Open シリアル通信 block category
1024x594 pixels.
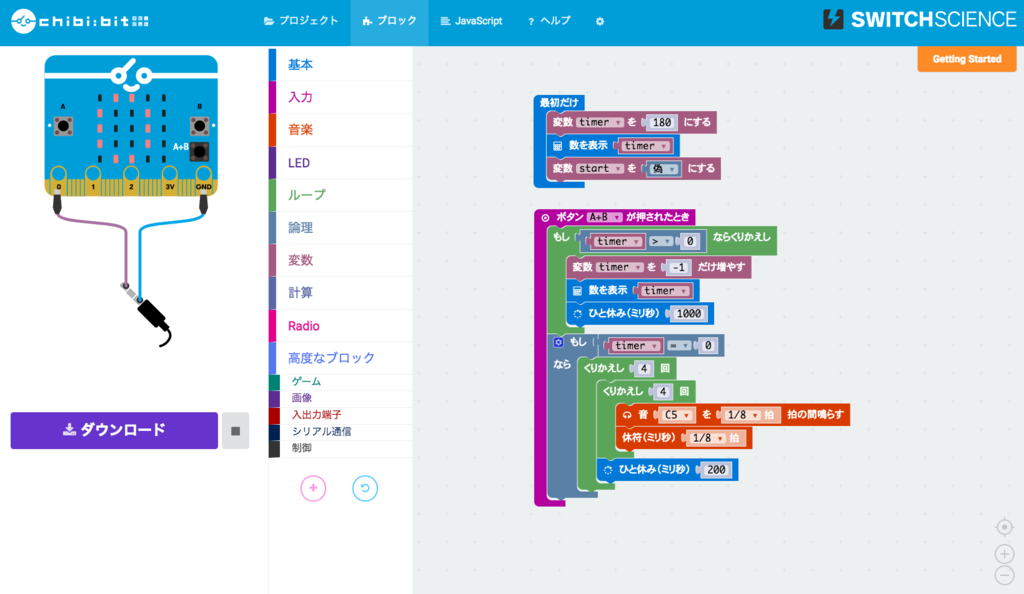coord(341,431)
